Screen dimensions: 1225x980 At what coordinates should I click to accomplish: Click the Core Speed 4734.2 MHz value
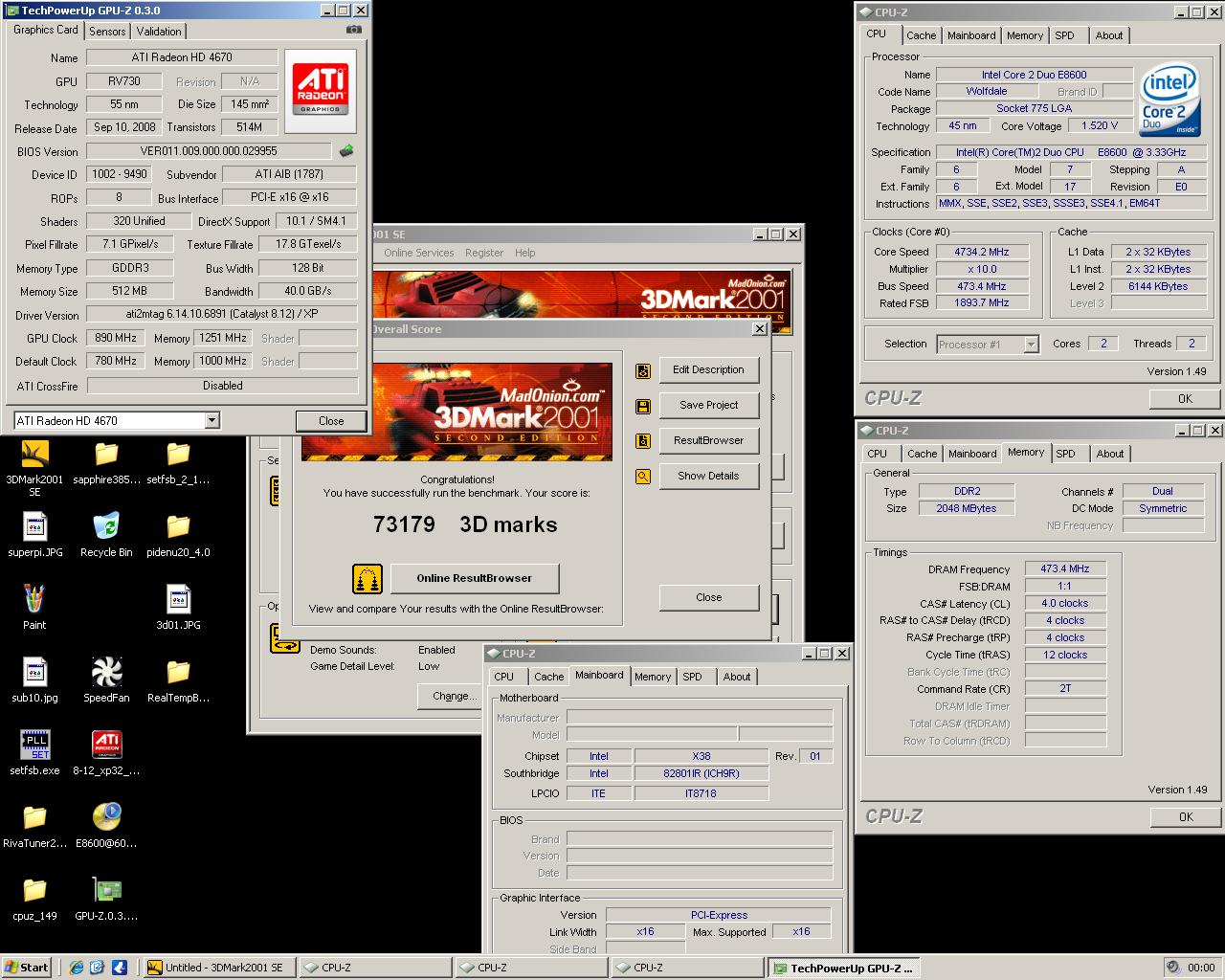tap(981, 253)
